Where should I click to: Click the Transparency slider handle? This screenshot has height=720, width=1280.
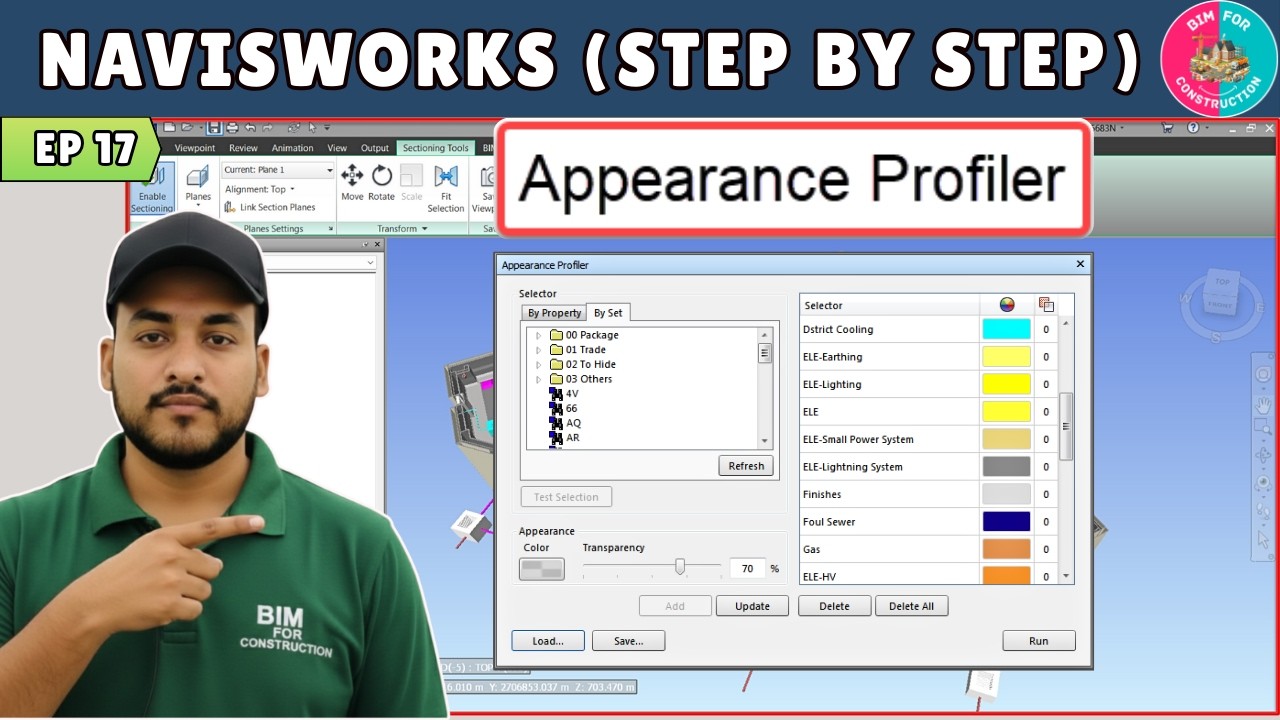point(680,567)
